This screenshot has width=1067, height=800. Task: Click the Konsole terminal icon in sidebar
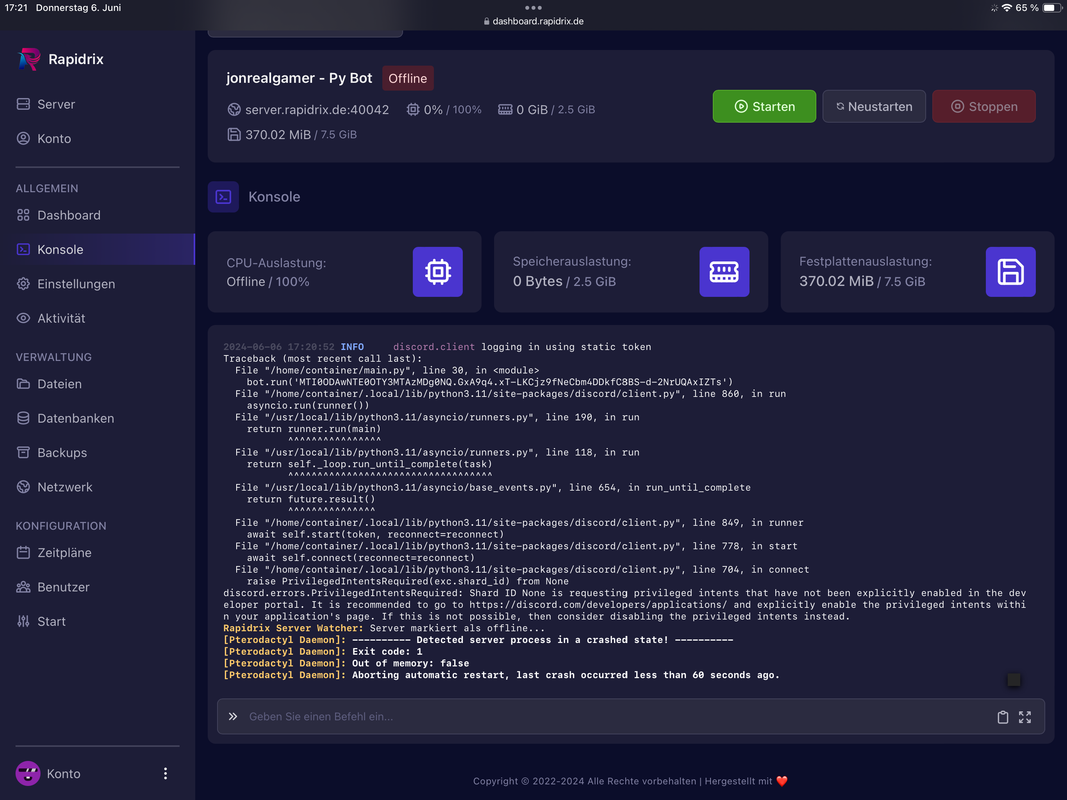click(x=23, y=250)
